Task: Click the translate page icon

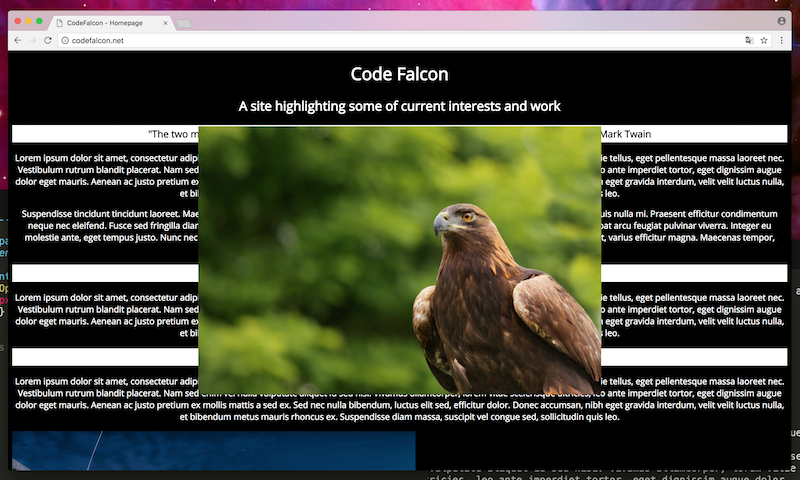Action: tap(749, 40)
